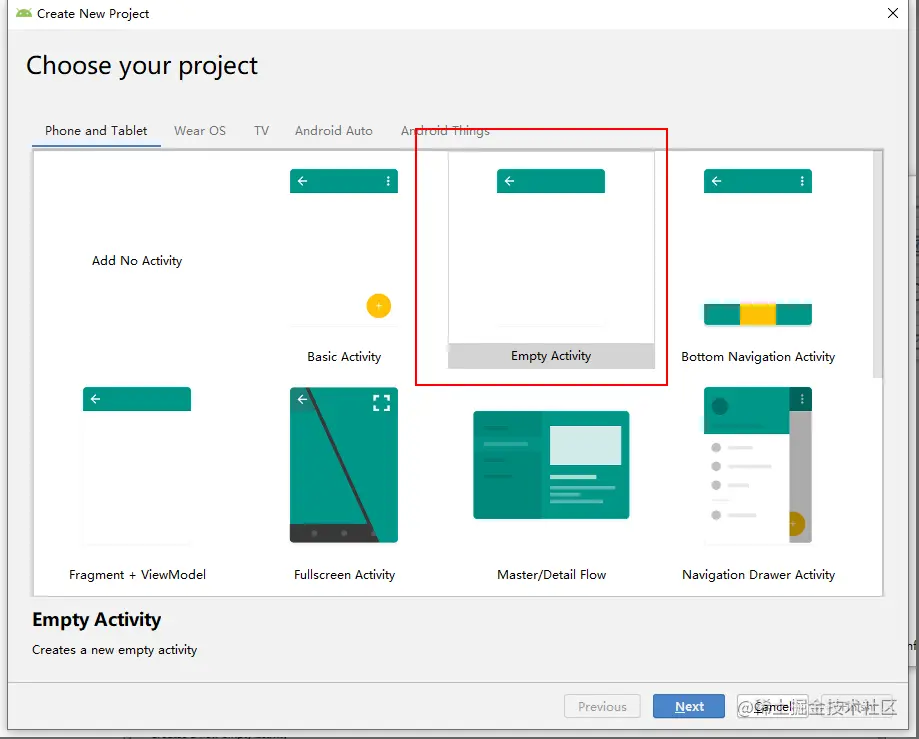Click the yellow floating action button in Basic Activity

tap(379, 306)
